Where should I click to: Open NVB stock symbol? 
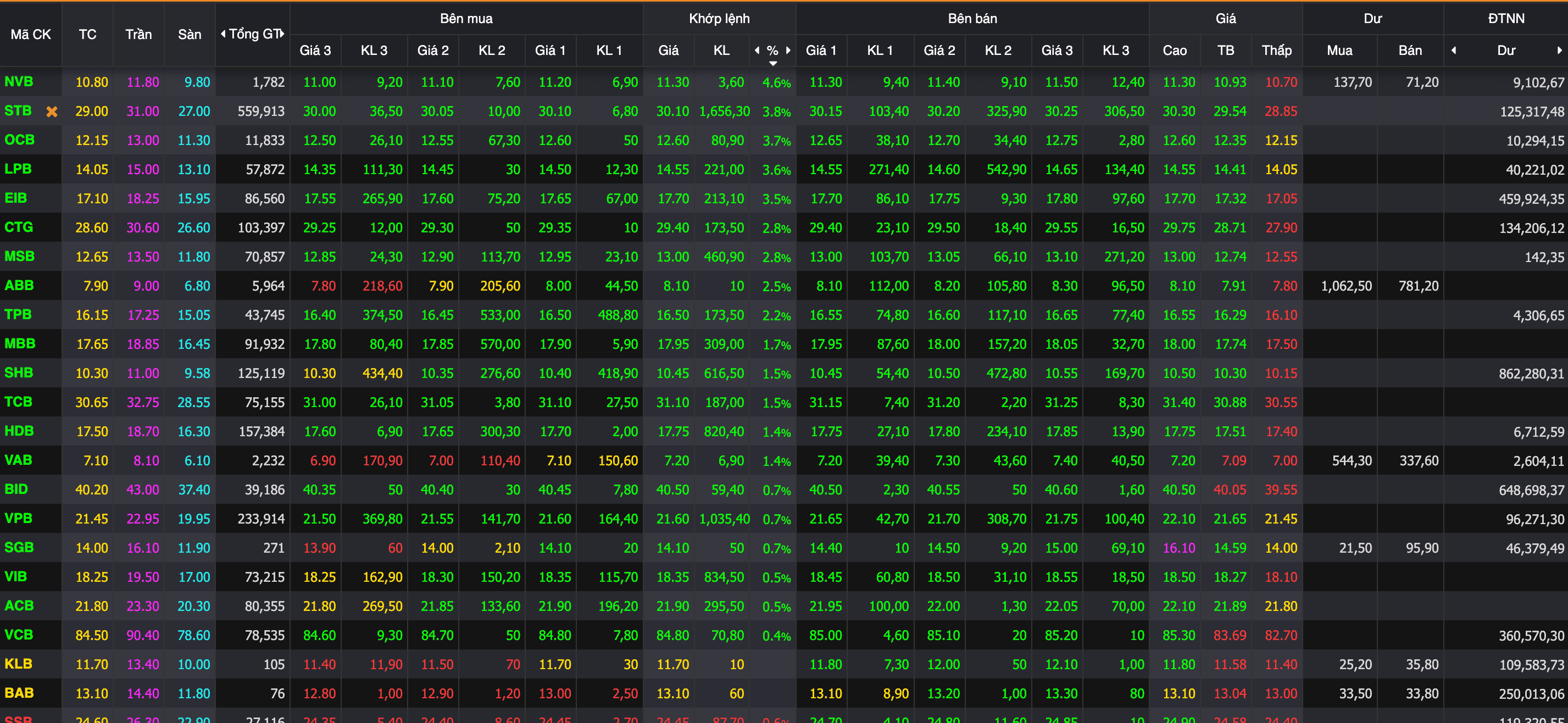pos(19,81)
